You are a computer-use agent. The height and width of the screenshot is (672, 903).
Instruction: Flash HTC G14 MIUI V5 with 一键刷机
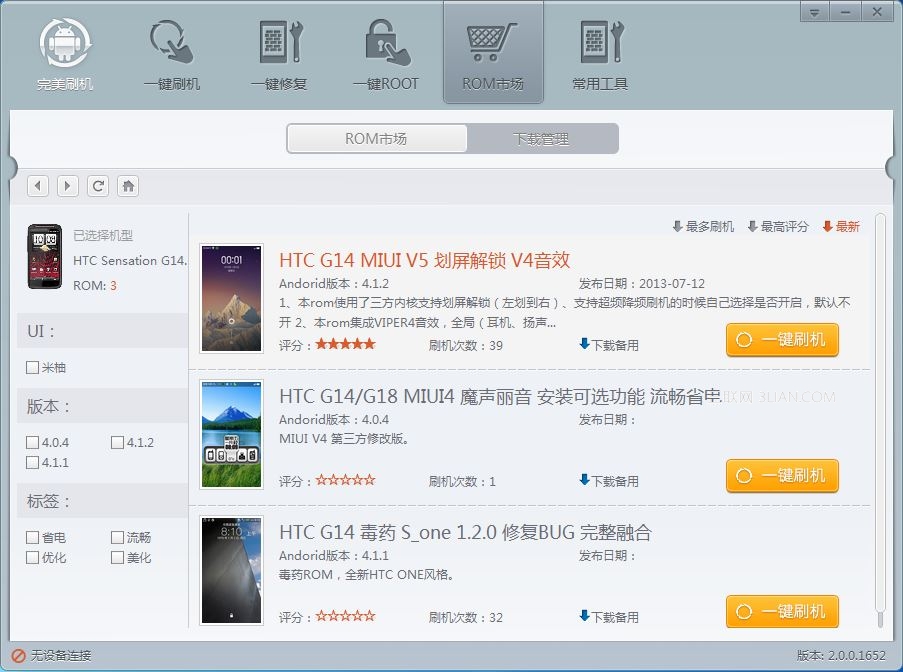[782, 340]
